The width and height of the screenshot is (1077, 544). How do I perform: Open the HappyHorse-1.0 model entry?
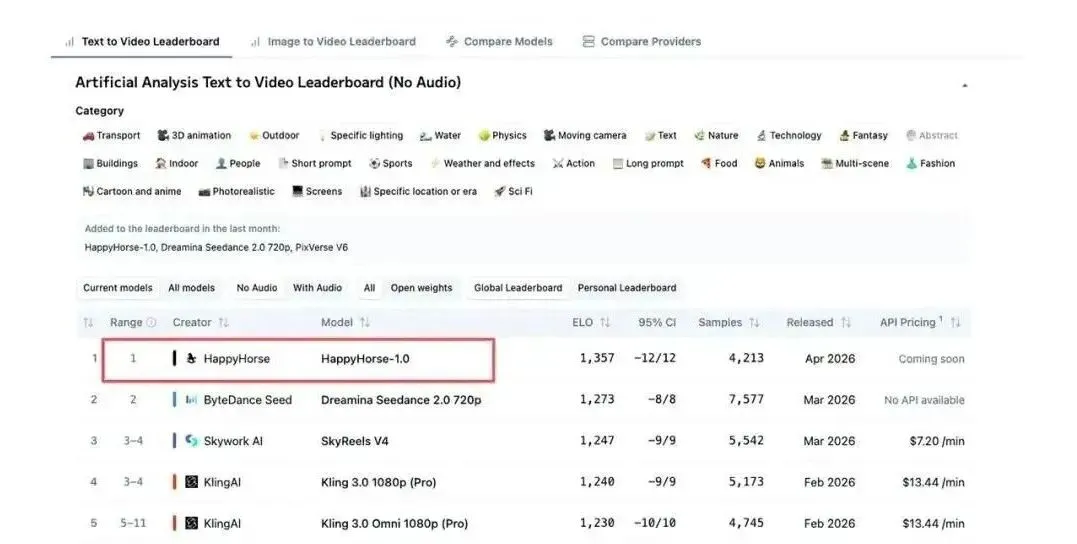365,359
